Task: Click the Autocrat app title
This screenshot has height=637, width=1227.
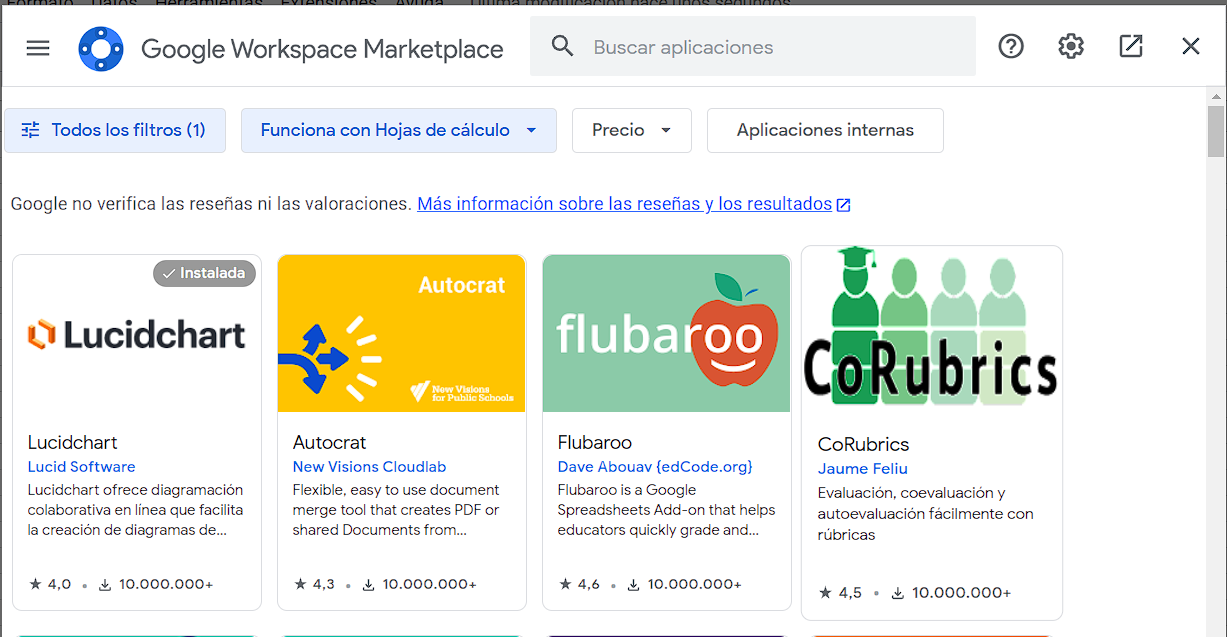Action: click(329, 442)
